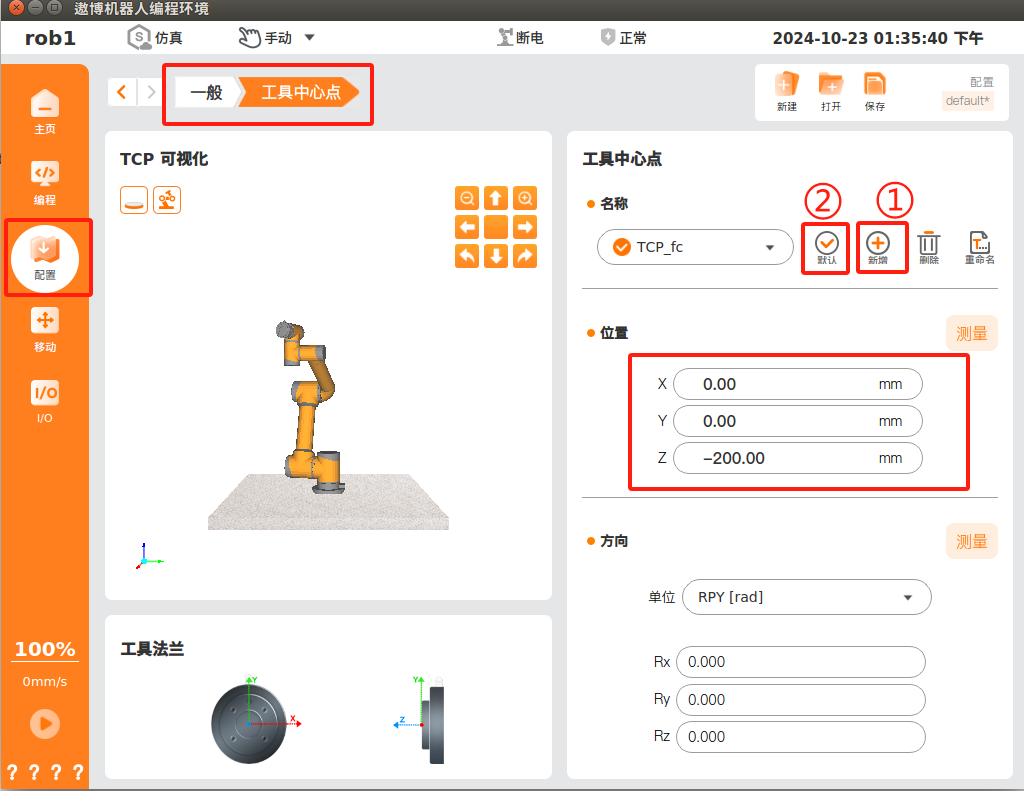Image resolution: width=1024 pixels, height=791 pixels.
Task: Open the 移动 (Move) sidebar page
Action: 45,330
